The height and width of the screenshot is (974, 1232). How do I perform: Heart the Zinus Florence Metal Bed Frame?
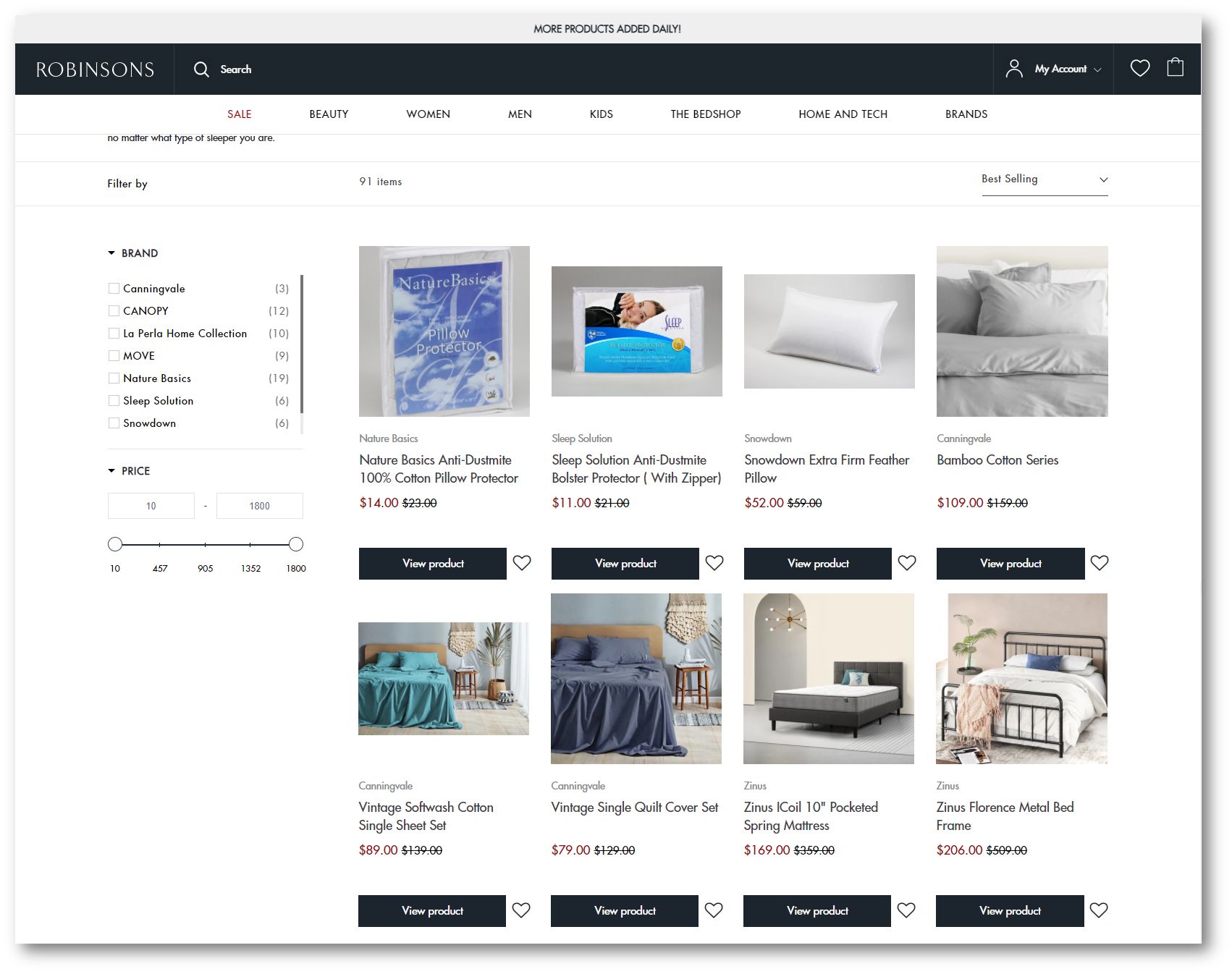click(x=1099, y=910)
